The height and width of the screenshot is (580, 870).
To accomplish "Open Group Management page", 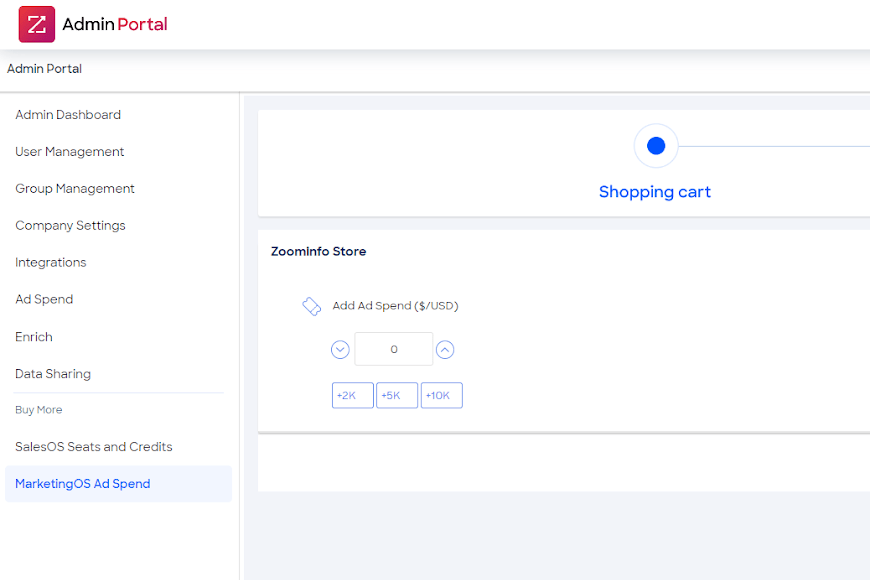I will click(x=75, y=189).
